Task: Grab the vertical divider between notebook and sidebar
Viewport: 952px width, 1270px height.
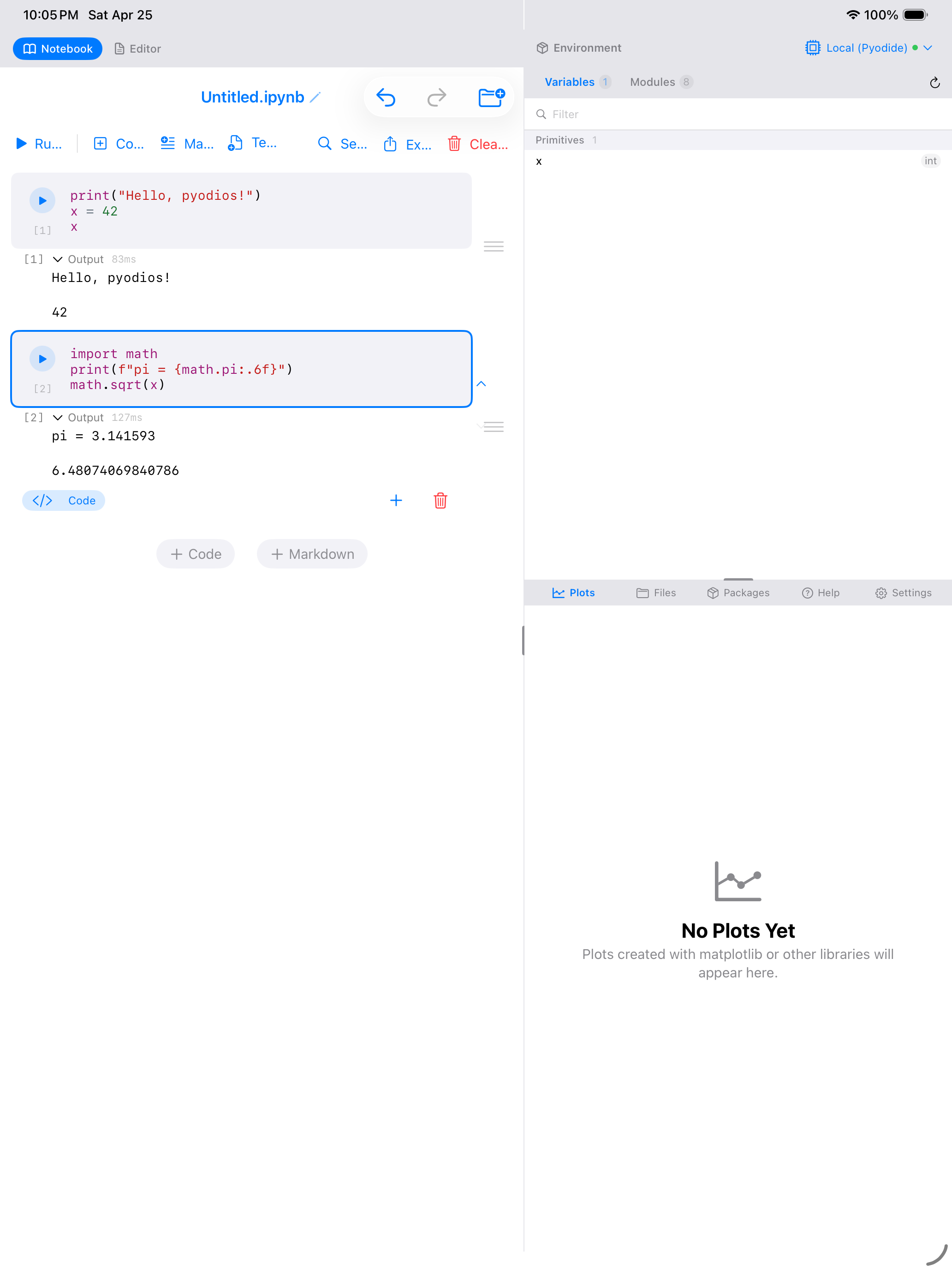Action: point(524,641)
